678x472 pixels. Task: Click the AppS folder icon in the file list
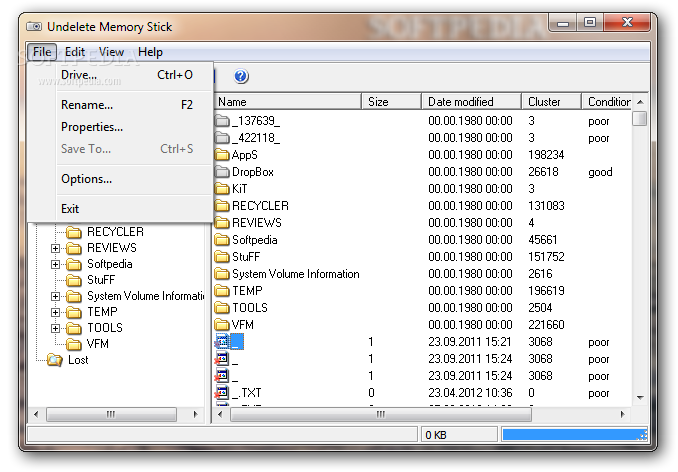(x=222, y=155)
